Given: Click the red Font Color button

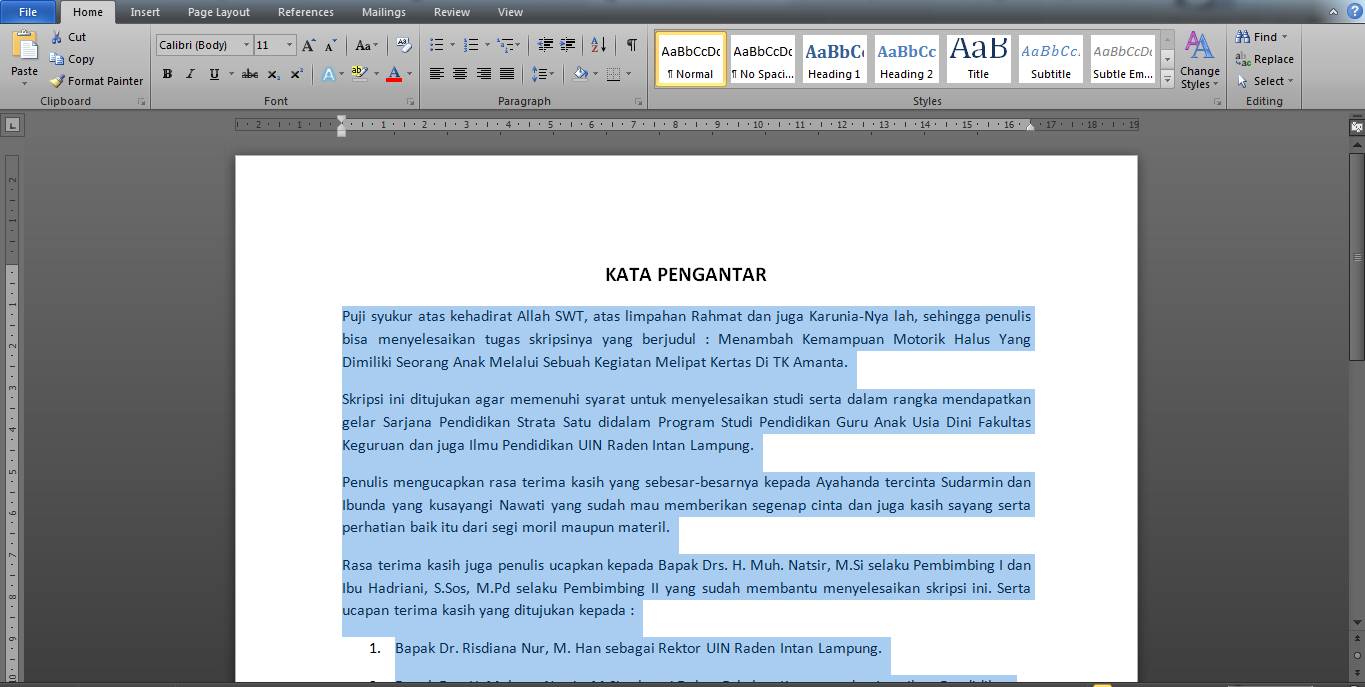Looking at the screenshot, I should (x=394, y=74).
